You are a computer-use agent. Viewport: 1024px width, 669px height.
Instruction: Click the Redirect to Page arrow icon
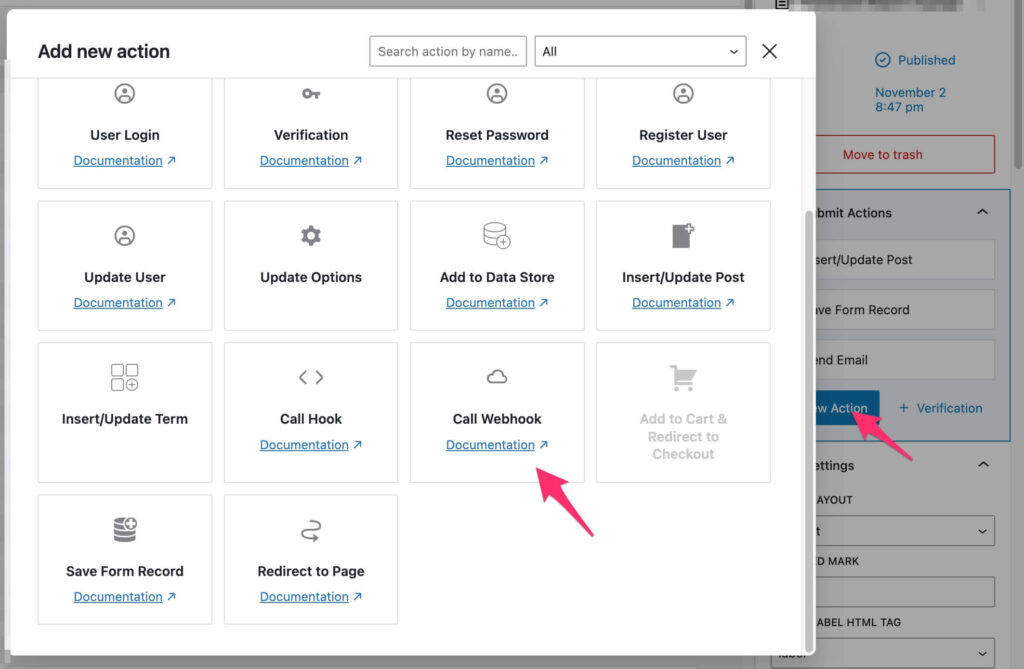(x=311, y=530)
